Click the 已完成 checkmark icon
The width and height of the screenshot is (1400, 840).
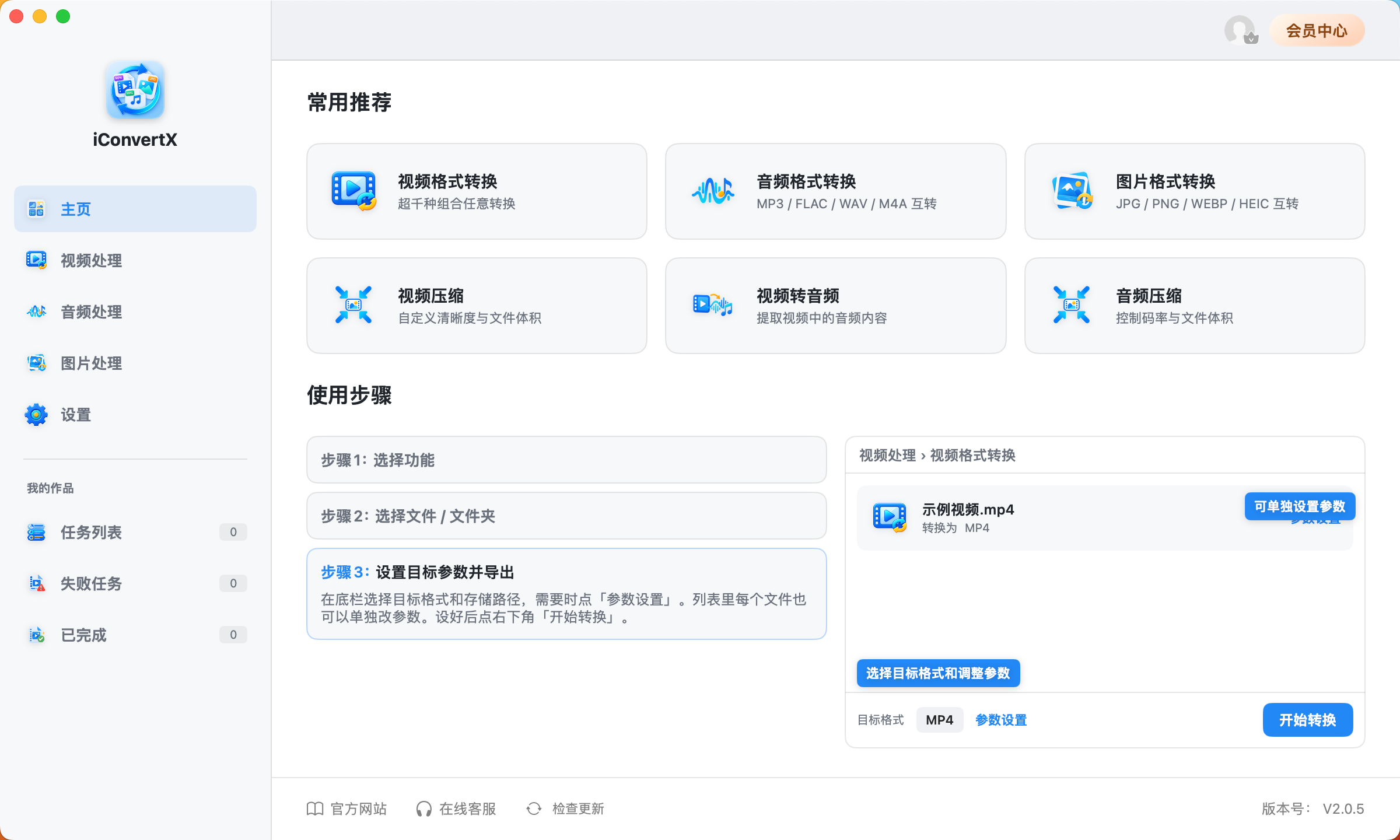[x=36, y=635]
